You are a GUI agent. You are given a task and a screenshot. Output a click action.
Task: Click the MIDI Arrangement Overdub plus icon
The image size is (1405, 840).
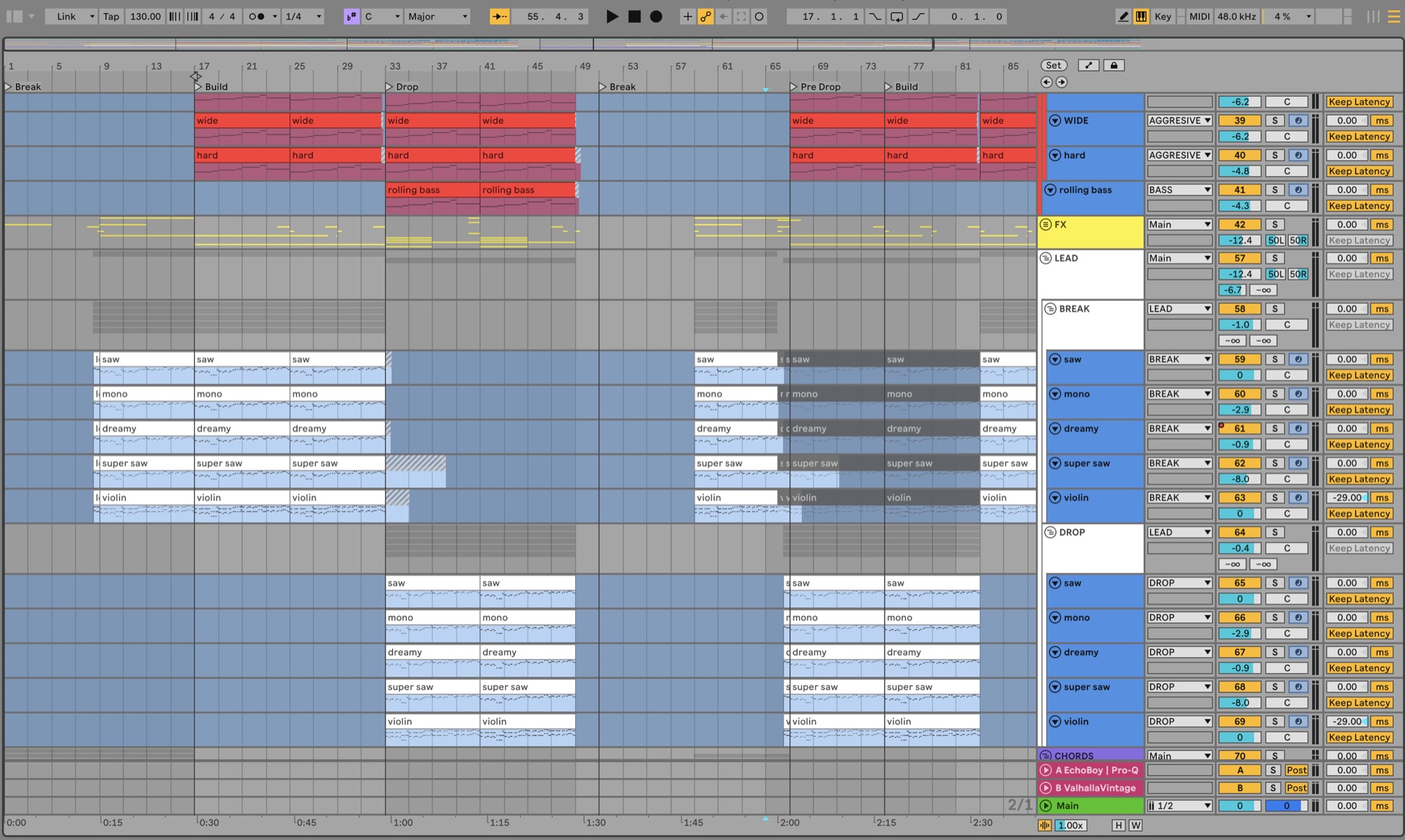point(687,16)
